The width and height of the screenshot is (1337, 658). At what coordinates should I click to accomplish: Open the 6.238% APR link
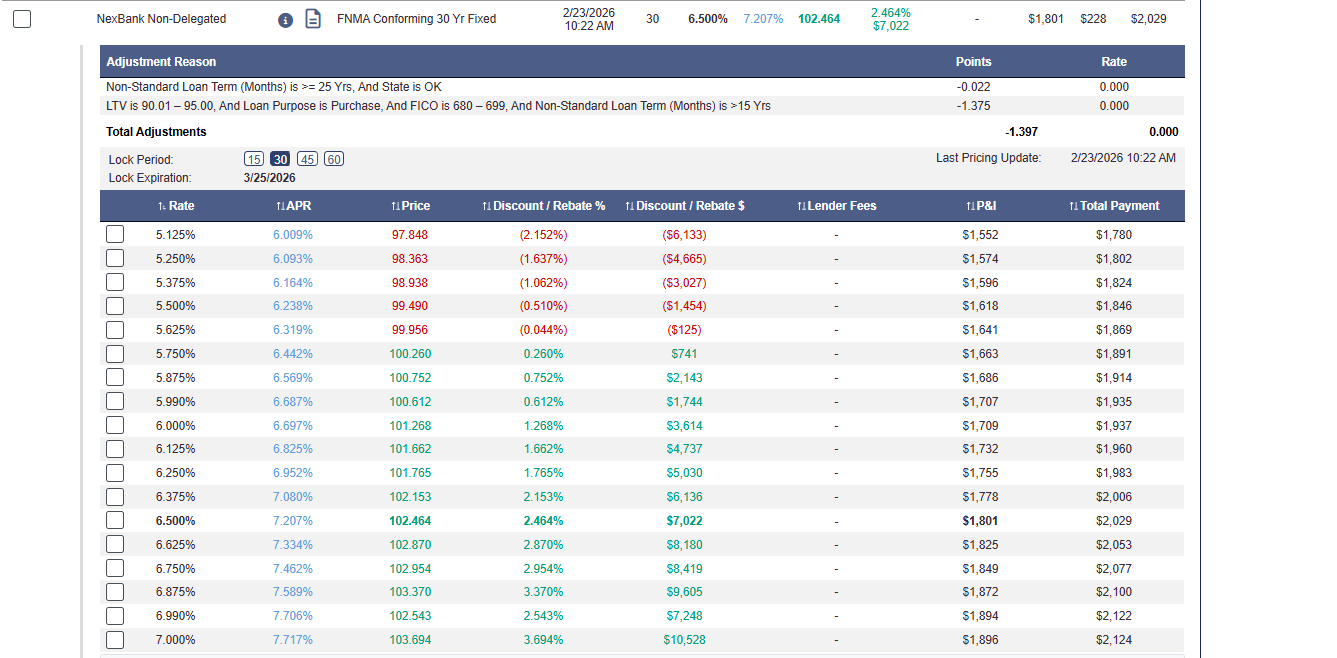(293, 306)
